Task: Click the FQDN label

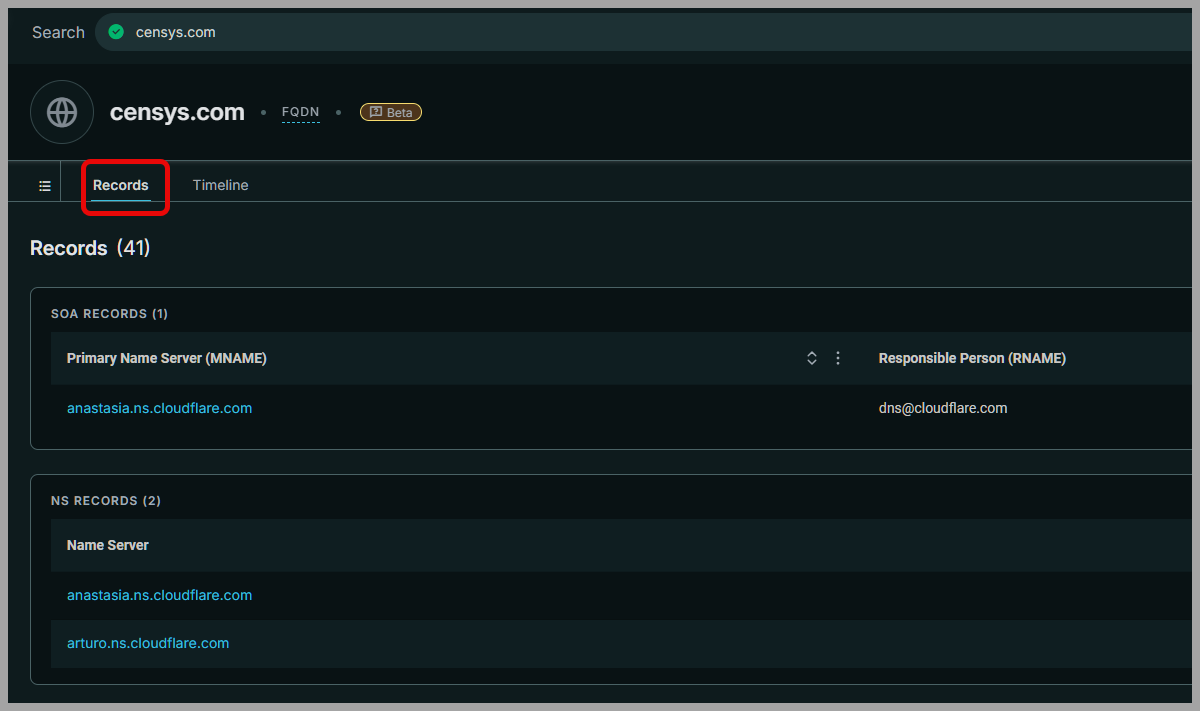Action: (x=301, y=112)
